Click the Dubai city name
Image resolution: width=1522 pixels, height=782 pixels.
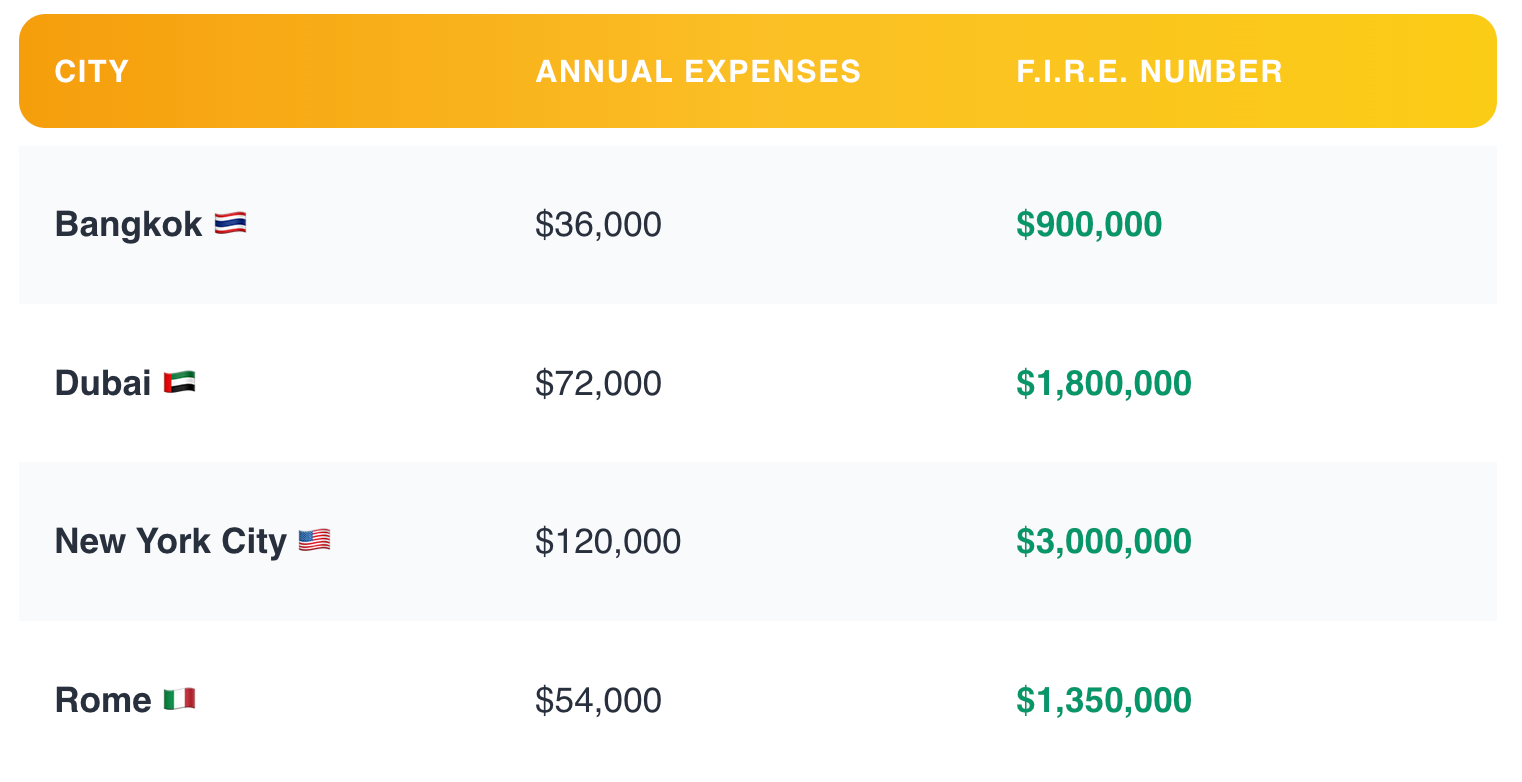[103, 383]
